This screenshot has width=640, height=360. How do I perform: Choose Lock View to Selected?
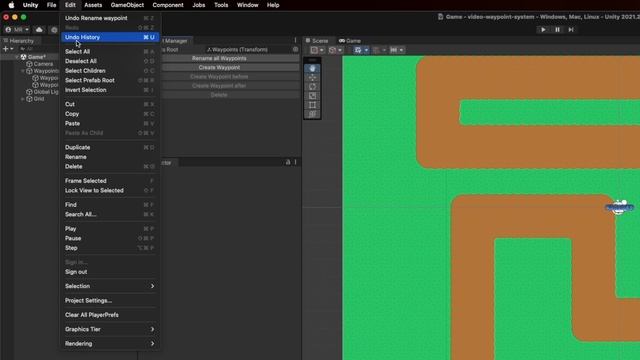tap(110, 190)
